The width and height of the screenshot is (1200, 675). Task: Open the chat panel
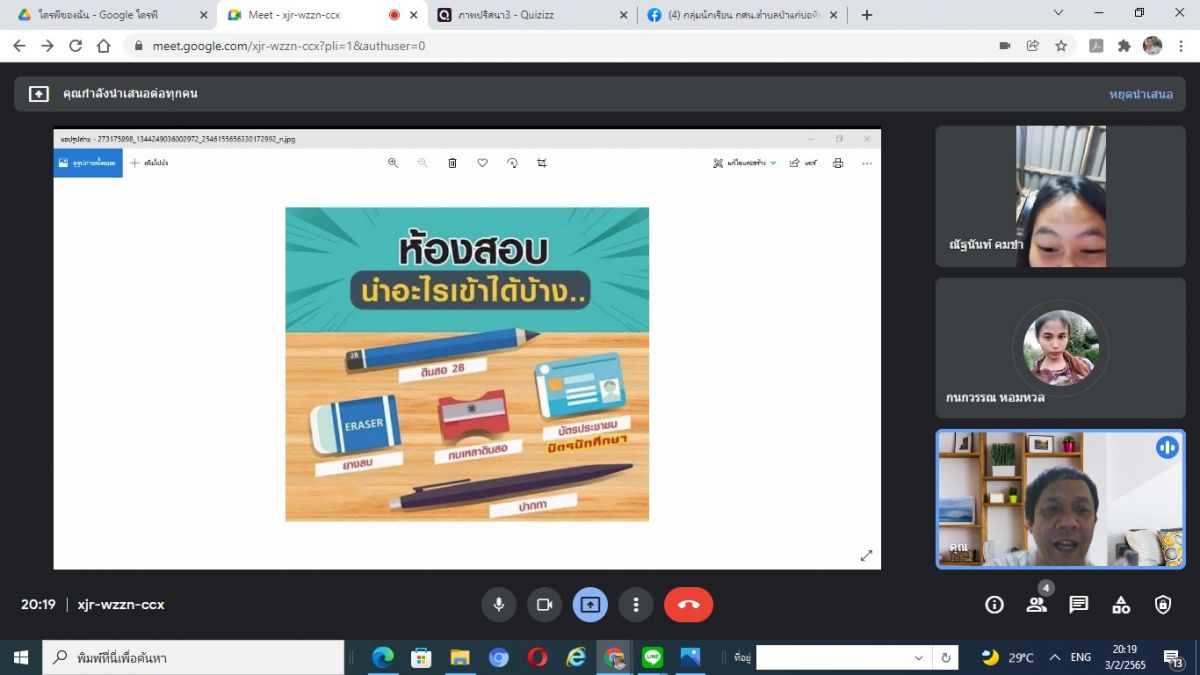1078,605
